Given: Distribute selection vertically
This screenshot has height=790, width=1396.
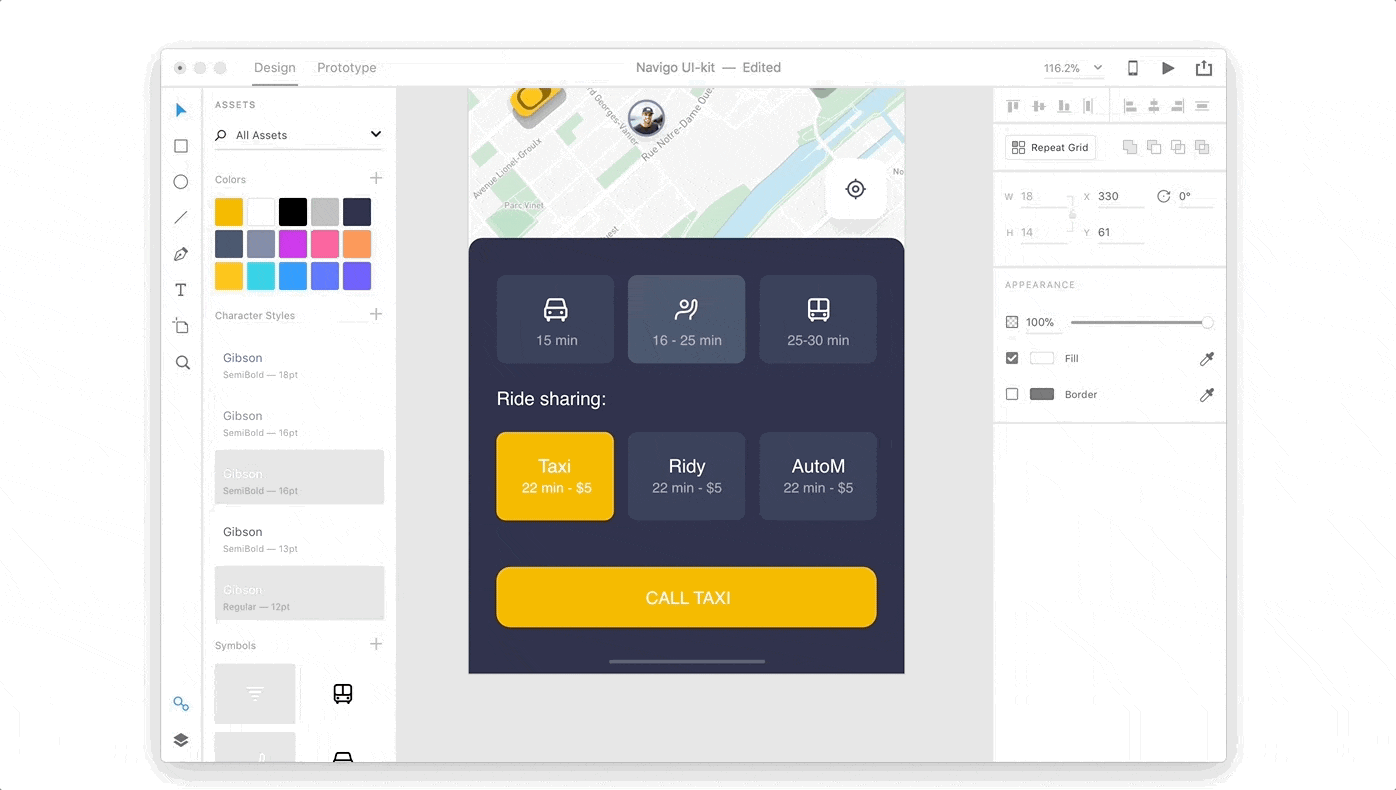Looking at the screenshot, I should click(x=1202, y=106).
